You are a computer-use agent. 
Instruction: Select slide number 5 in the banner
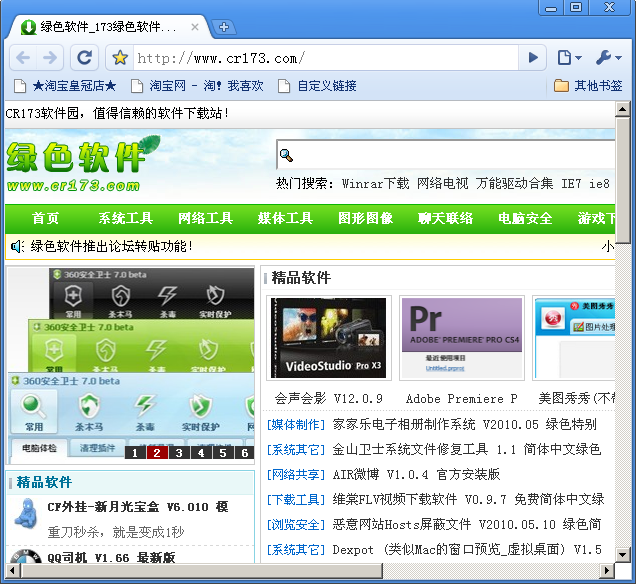[x=223, y=453]
